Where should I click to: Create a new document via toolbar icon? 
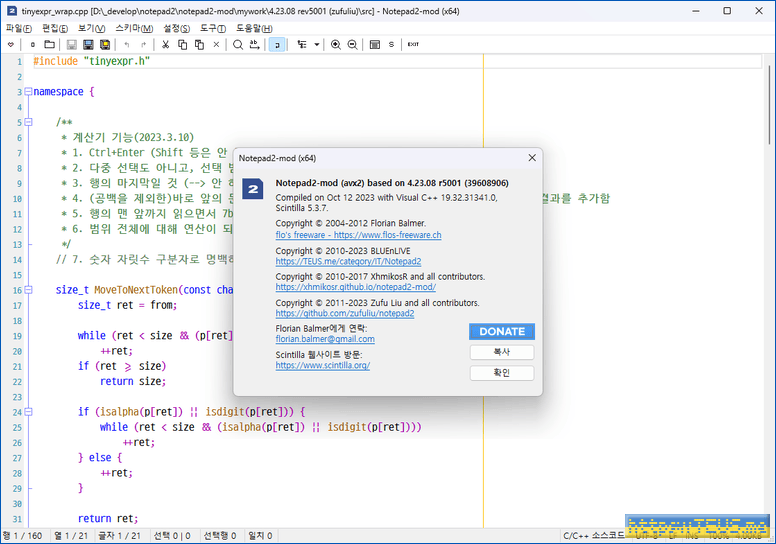coord(33,45)
